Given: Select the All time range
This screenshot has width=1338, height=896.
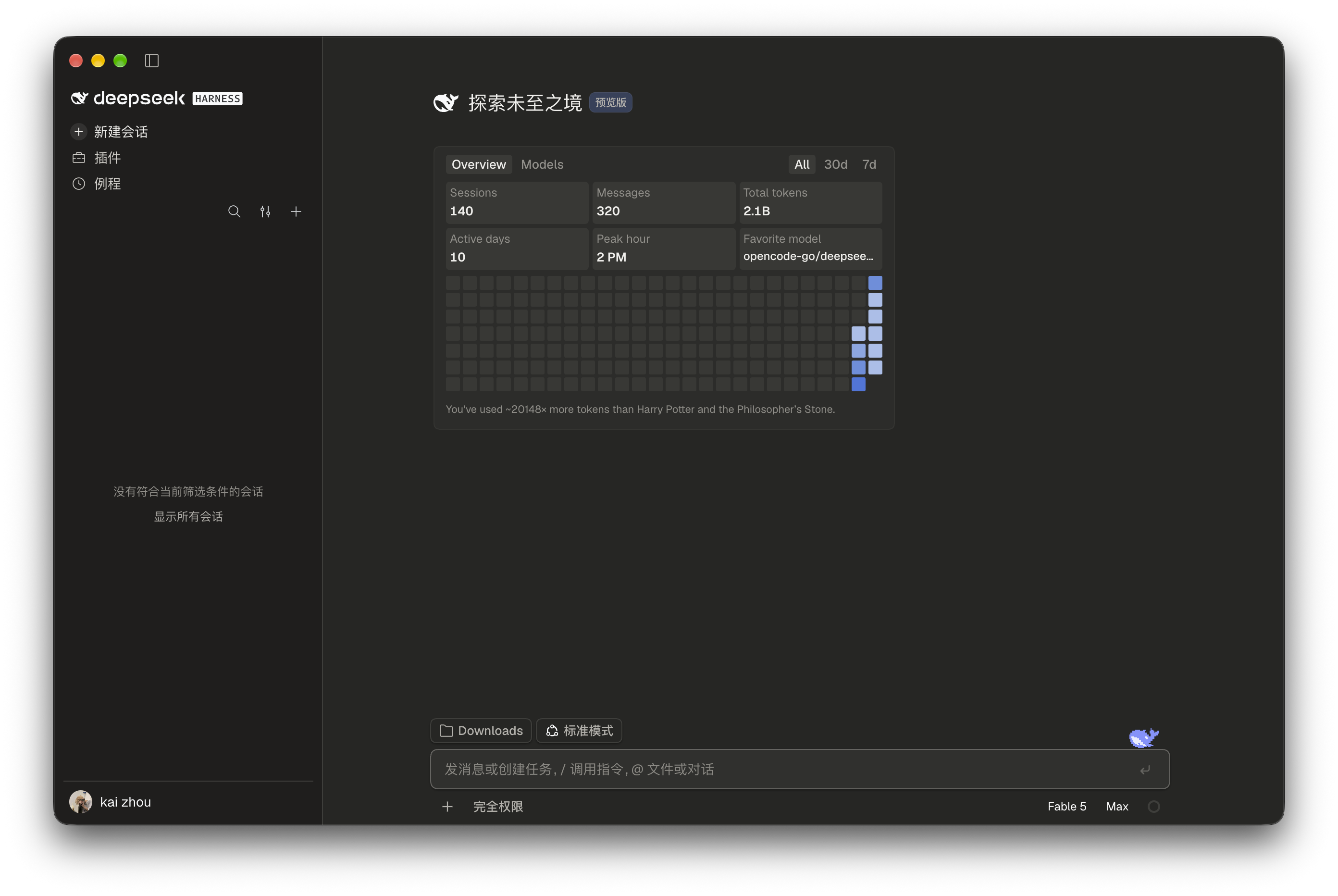Looking at the screenshot, I should [x=802, y=164].
